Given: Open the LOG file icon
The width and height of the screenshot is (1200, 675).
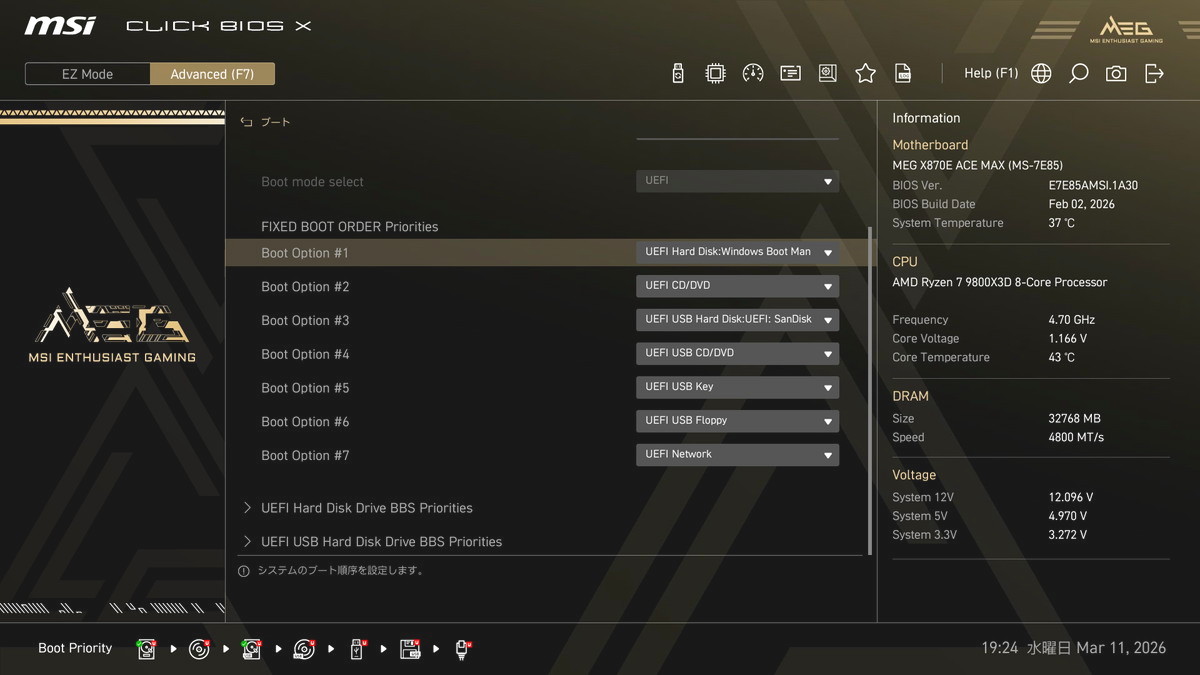Looking at the screenshot, I should tap(903, 73).
